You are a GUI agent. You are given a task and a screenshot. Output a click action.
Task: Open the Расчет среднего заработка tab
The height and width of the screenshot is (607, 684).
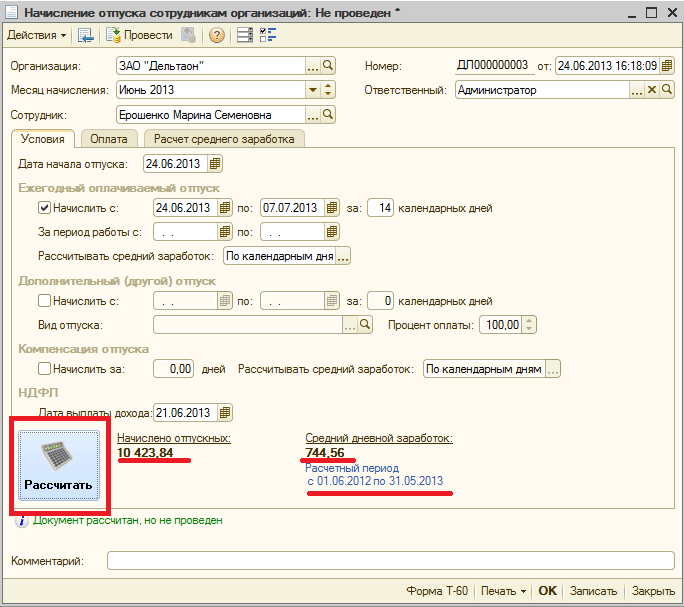pyautogui.click(x=224, y=139)
